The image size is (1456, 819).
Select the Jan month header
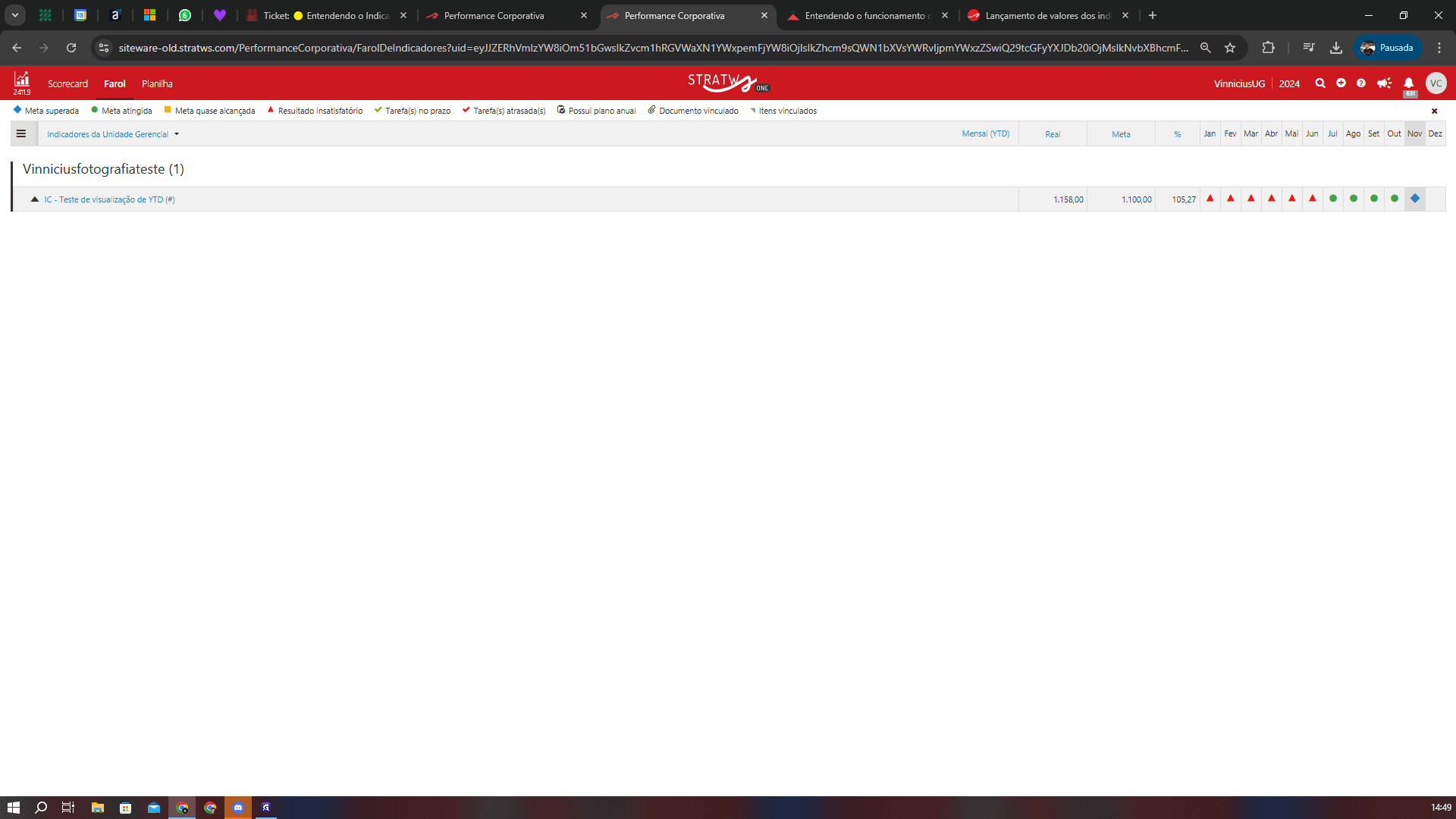(x=1210, y=134)
